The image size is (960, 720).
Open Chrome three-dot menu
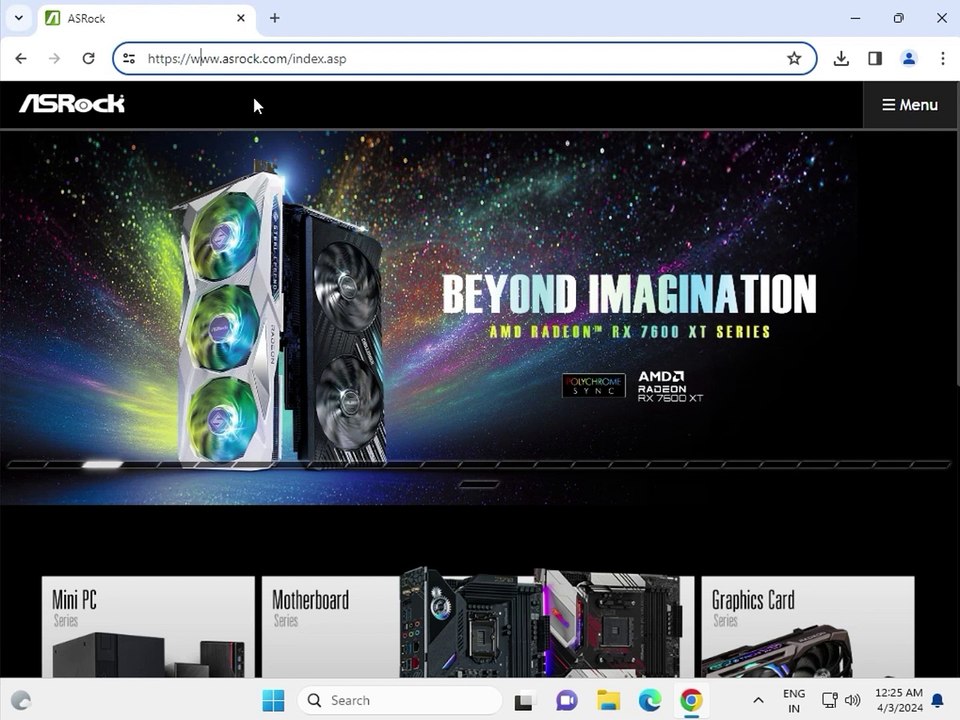click(943, 58)
